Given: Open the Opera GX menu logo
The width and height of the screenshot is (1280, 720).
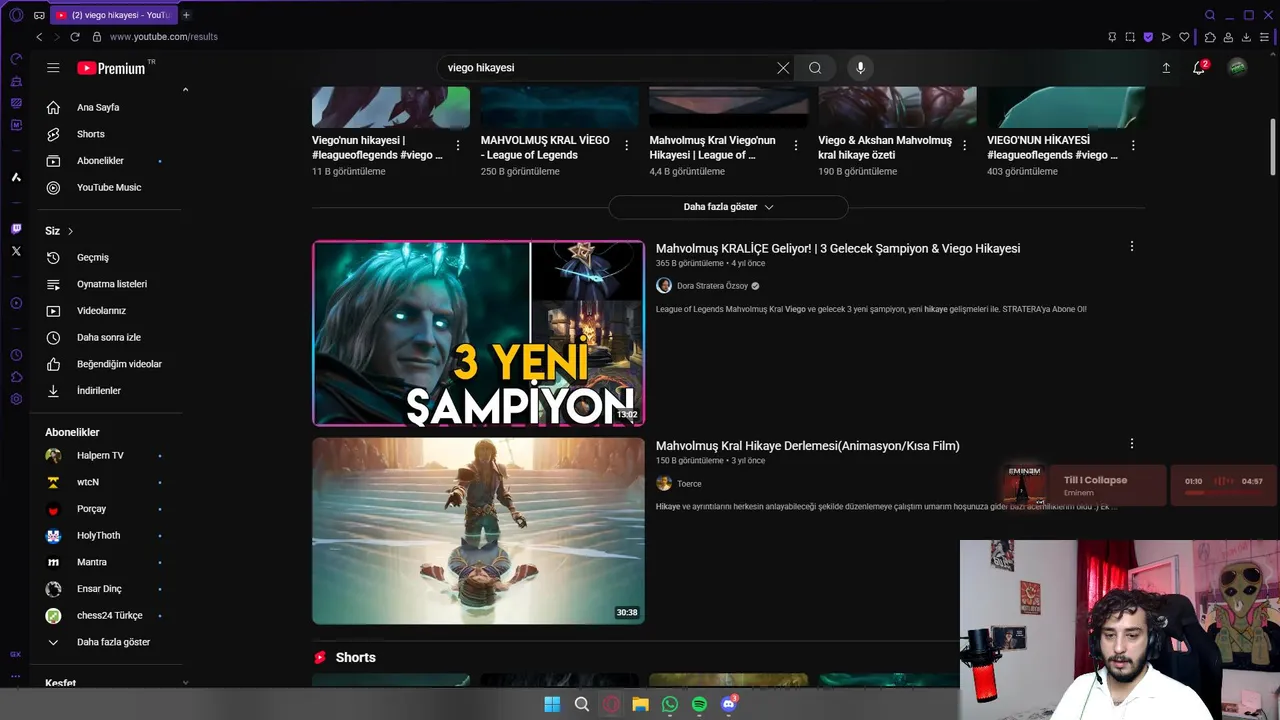Looking at the screenshot, I should (16, 15).
